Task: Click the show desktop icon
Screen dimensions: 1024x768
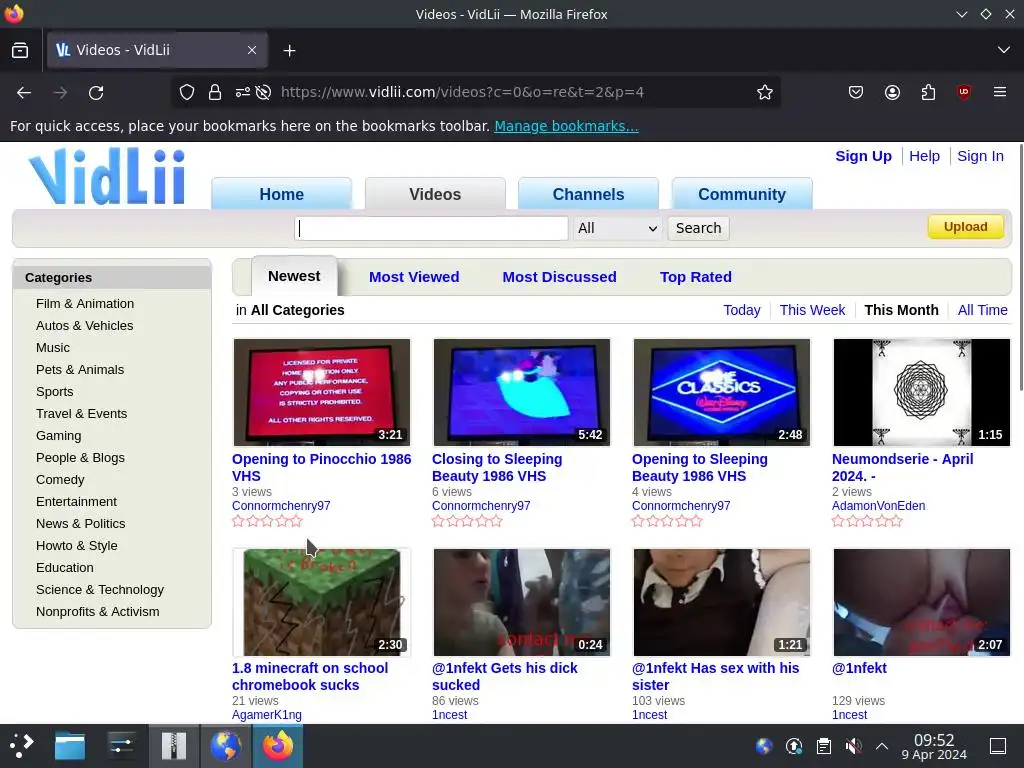Action: (998, 746)
